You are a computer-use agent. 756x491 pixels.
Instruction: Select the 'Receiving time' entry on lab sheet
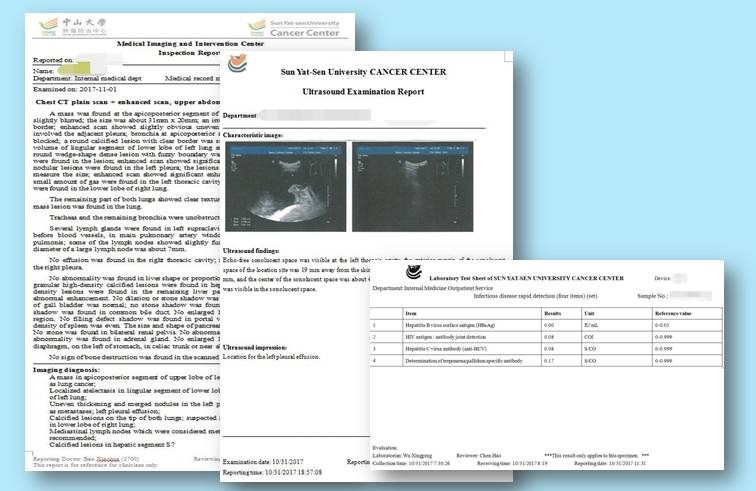coord(512,463)
